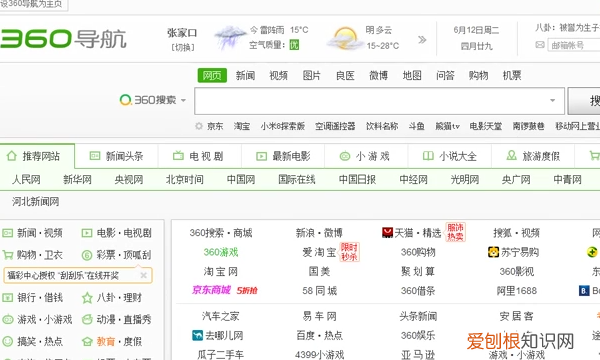Click the 银行·借钱 bank icon
600x360 pixels.
pyautogui.click(x=8, y=297)
